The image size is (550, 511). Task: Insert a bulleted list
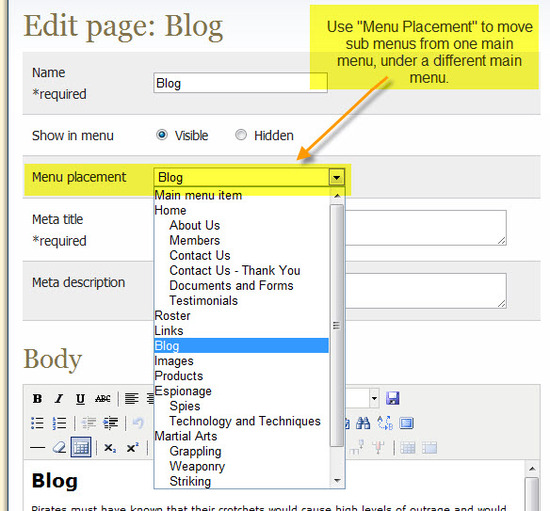coord(38,423)
